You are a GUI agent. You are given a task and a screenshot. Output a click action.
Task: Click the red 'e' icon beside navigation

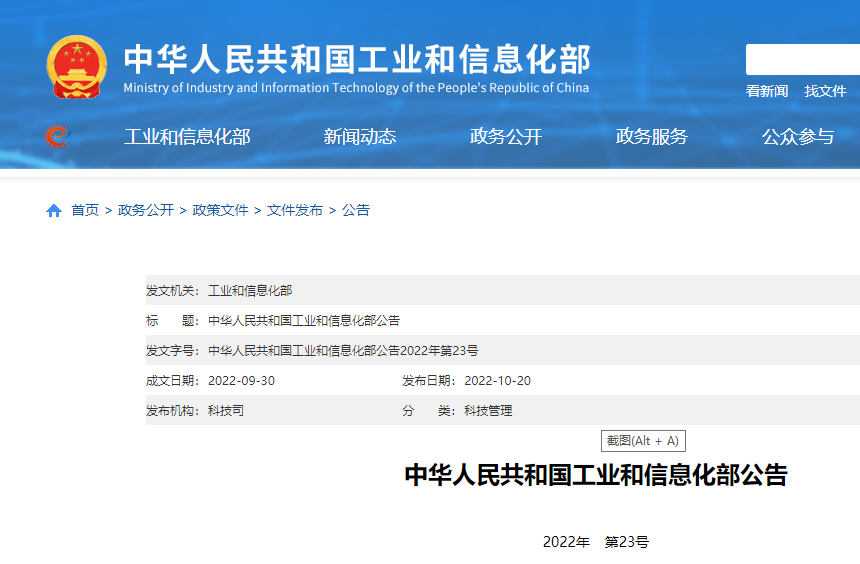[x=57, y=136]
